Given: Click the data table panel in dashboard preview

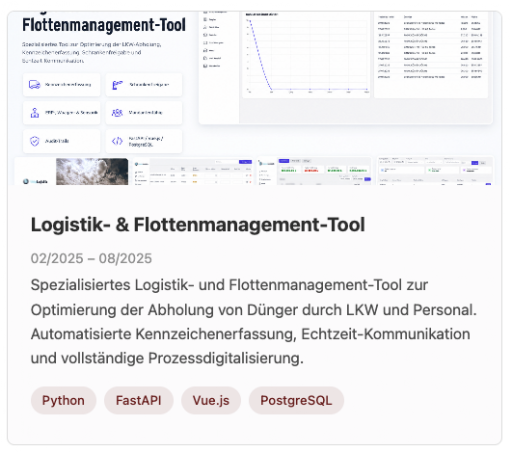Looking at the screenshot, I should tap(431, 55).
